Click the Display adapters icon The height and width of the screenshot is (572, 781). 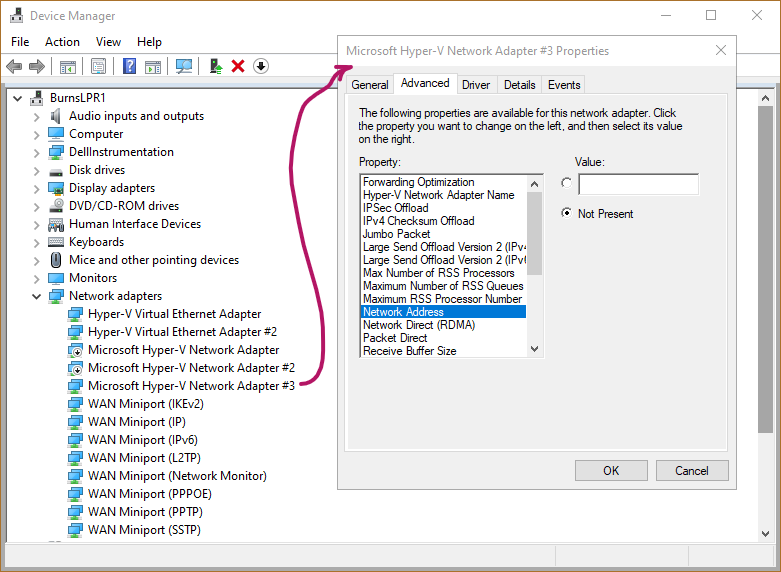tap(56, 188)
